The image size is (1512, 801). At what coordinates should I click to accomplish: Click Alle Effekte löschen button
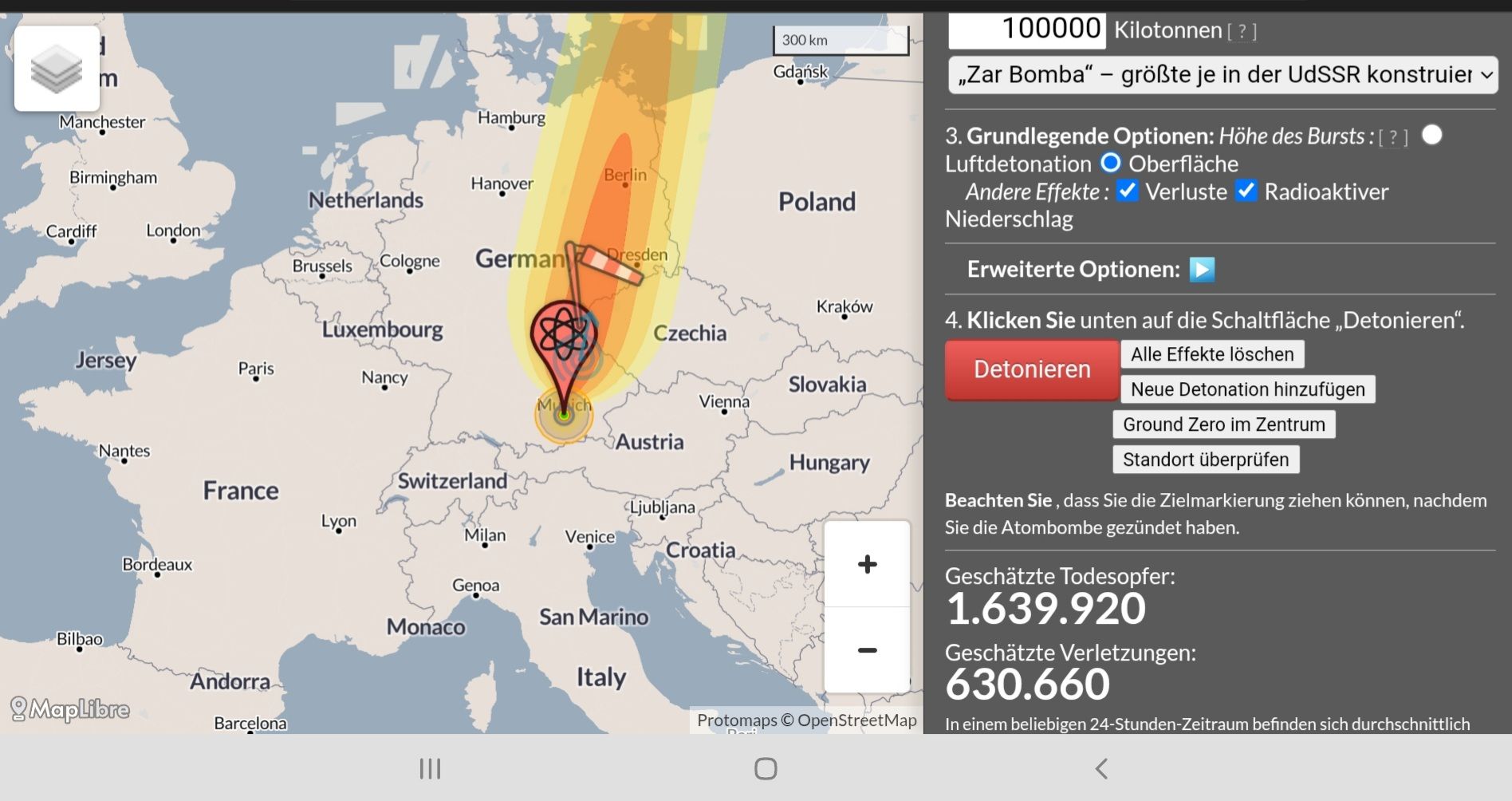click(x=1211, y=354)
